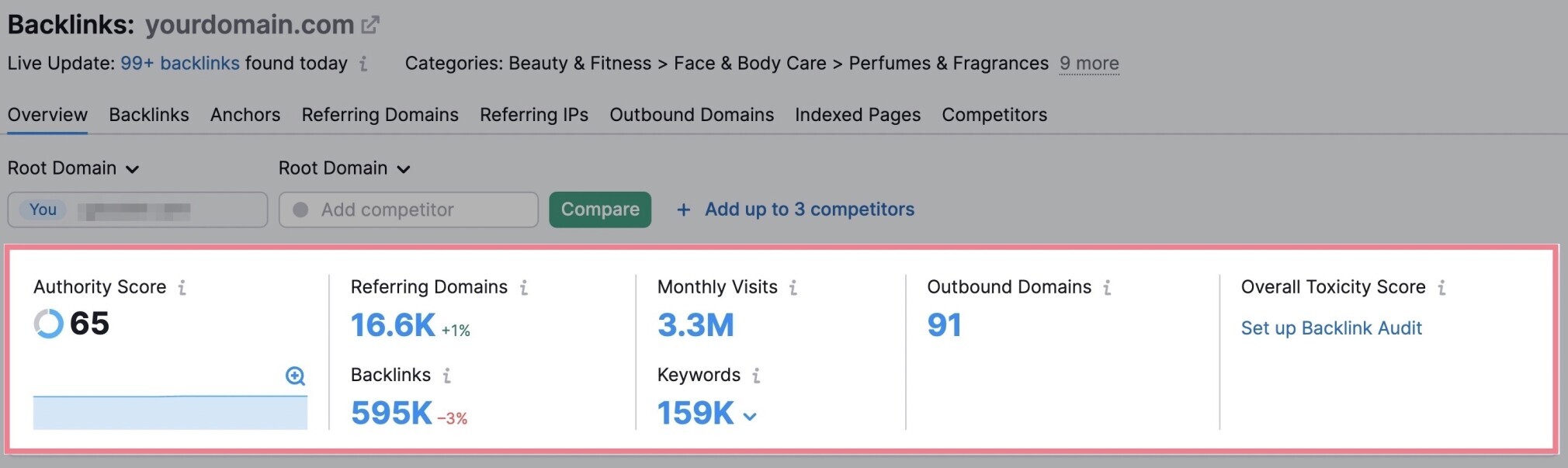Expand the 159K Keywords chevron

coord(750,417)
